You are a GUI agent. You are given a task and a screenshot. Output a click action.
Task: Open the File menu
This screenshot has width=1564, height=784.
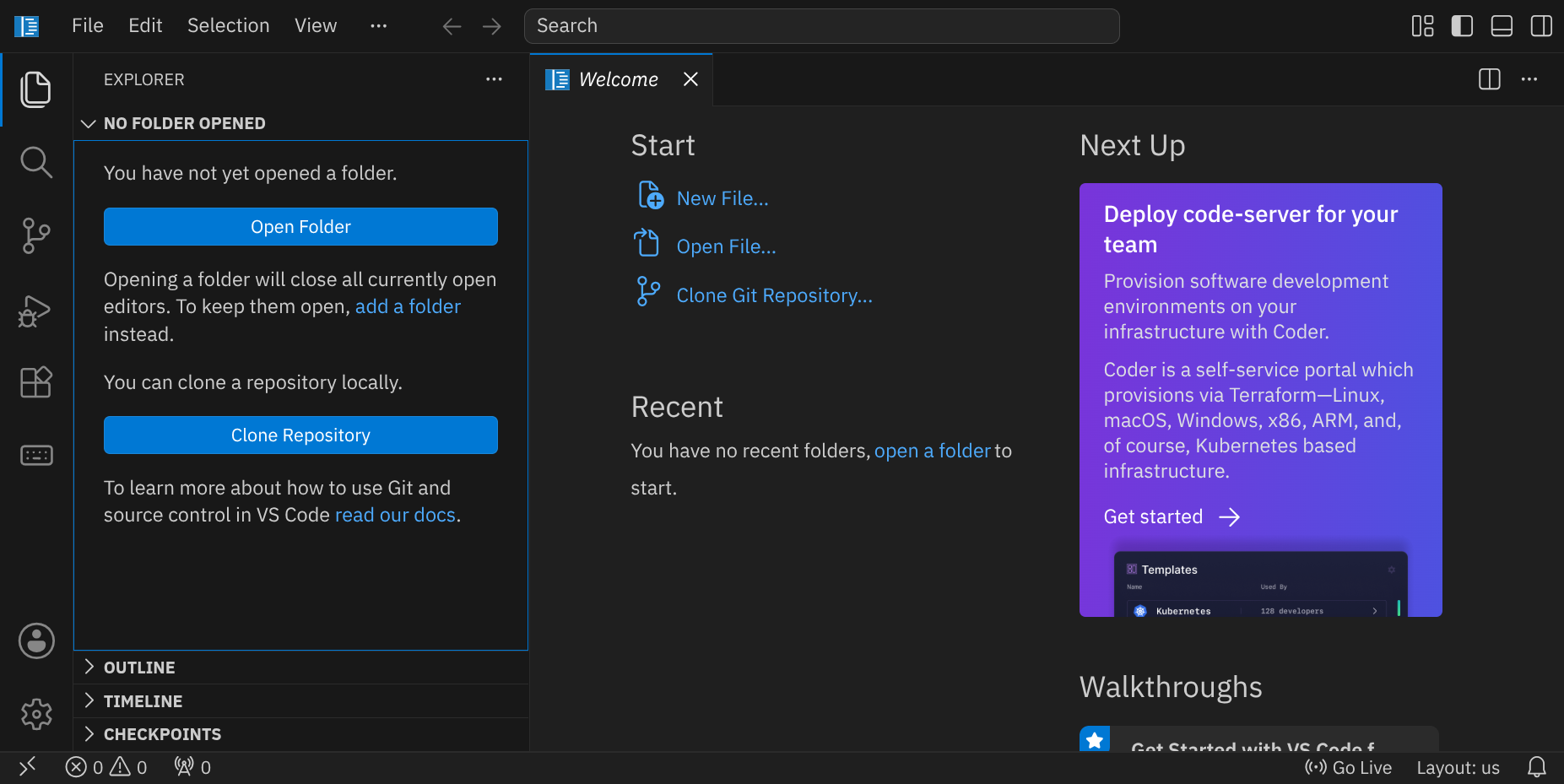pyautogui.click(x=88, y=26)
